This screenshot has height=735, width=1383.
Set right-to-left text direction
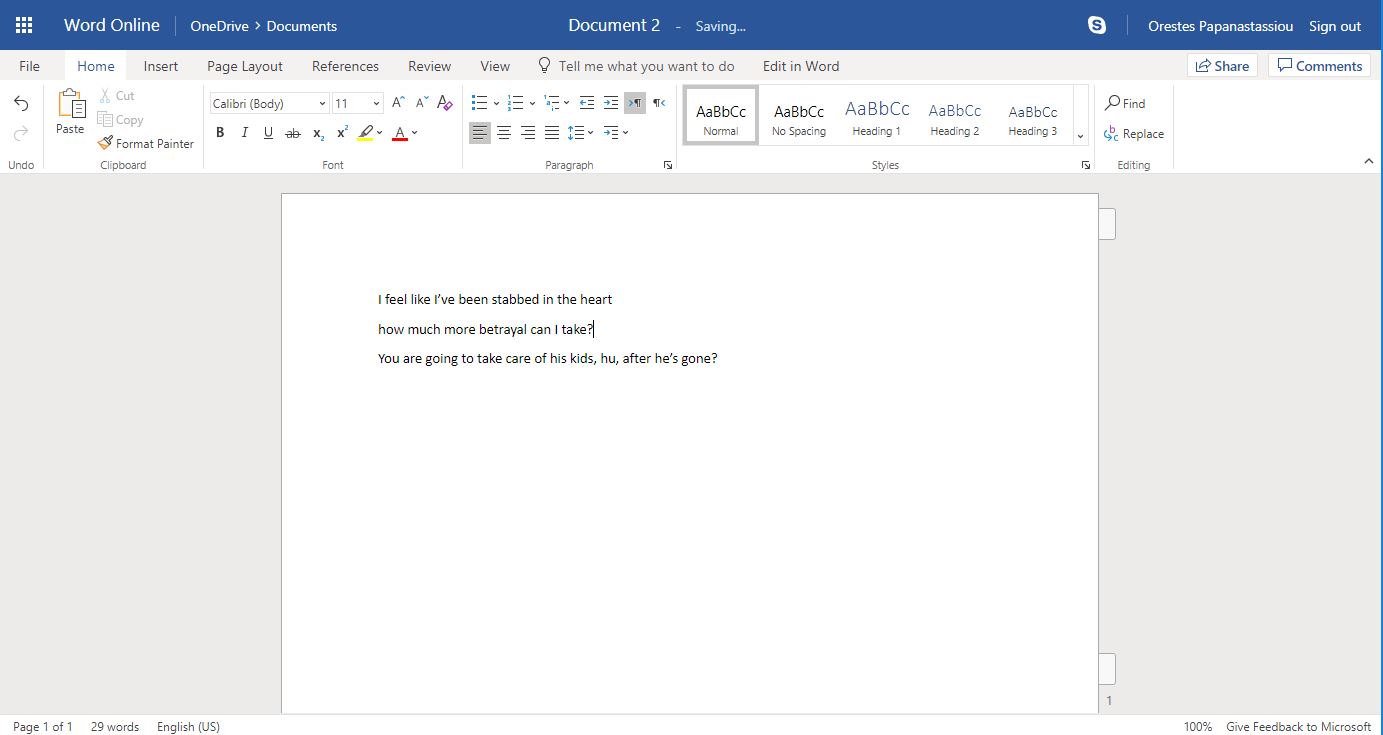pos(659,103)
